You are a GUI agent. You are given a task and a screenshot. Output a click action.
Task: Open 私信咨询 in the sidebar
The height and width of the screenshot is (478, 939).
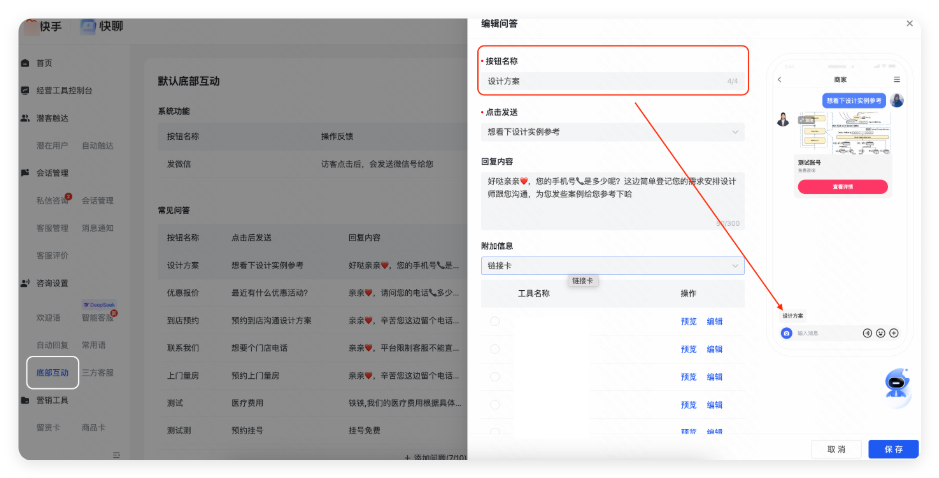(x=52, y=201)
